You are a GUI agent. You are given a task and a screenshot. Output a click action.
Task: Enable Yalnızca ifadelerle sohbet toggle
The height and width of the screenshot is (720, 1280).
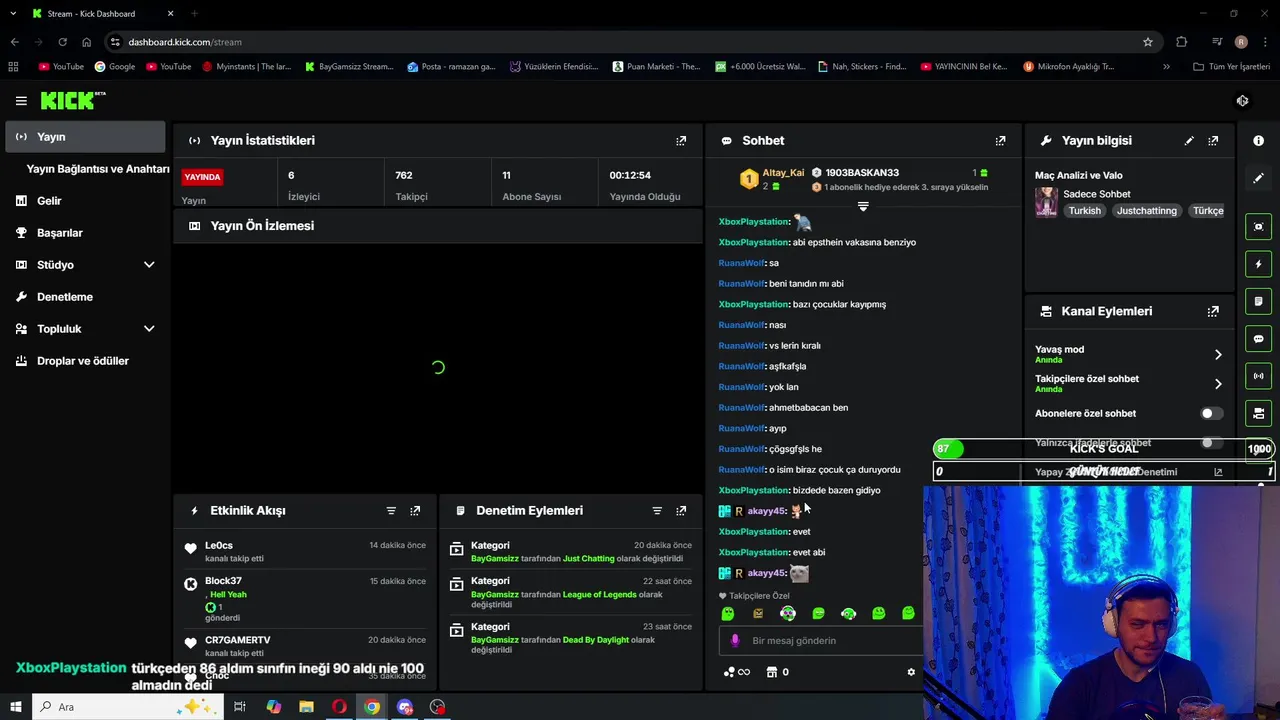pyautogui.click(x=1211, y=443)
